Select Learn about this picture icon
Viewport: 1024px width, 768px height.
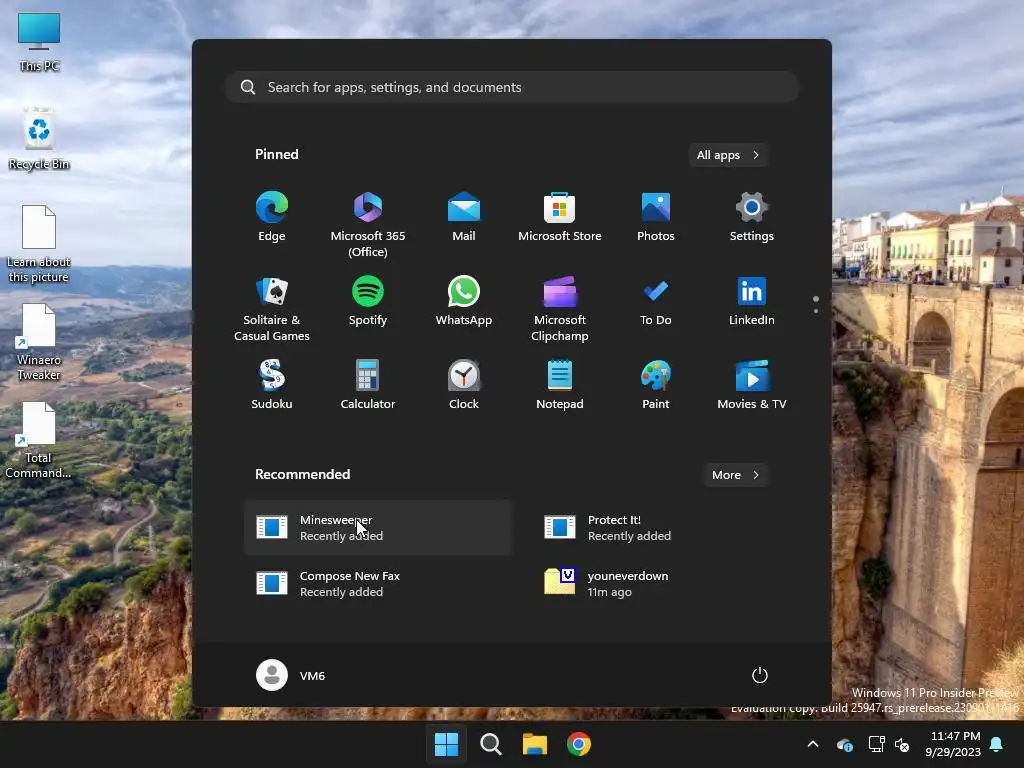coord(39,244)
